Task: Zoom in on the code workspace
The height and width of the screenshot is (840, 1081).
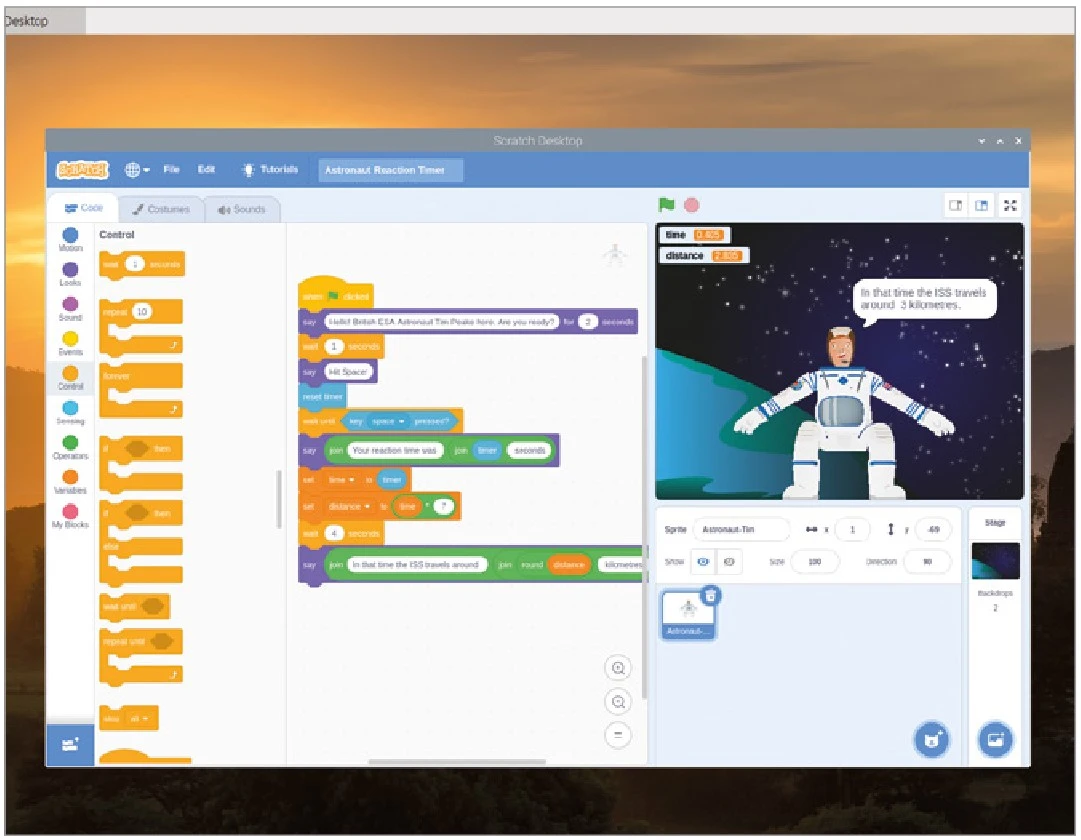Action: (x=619, y=668)
